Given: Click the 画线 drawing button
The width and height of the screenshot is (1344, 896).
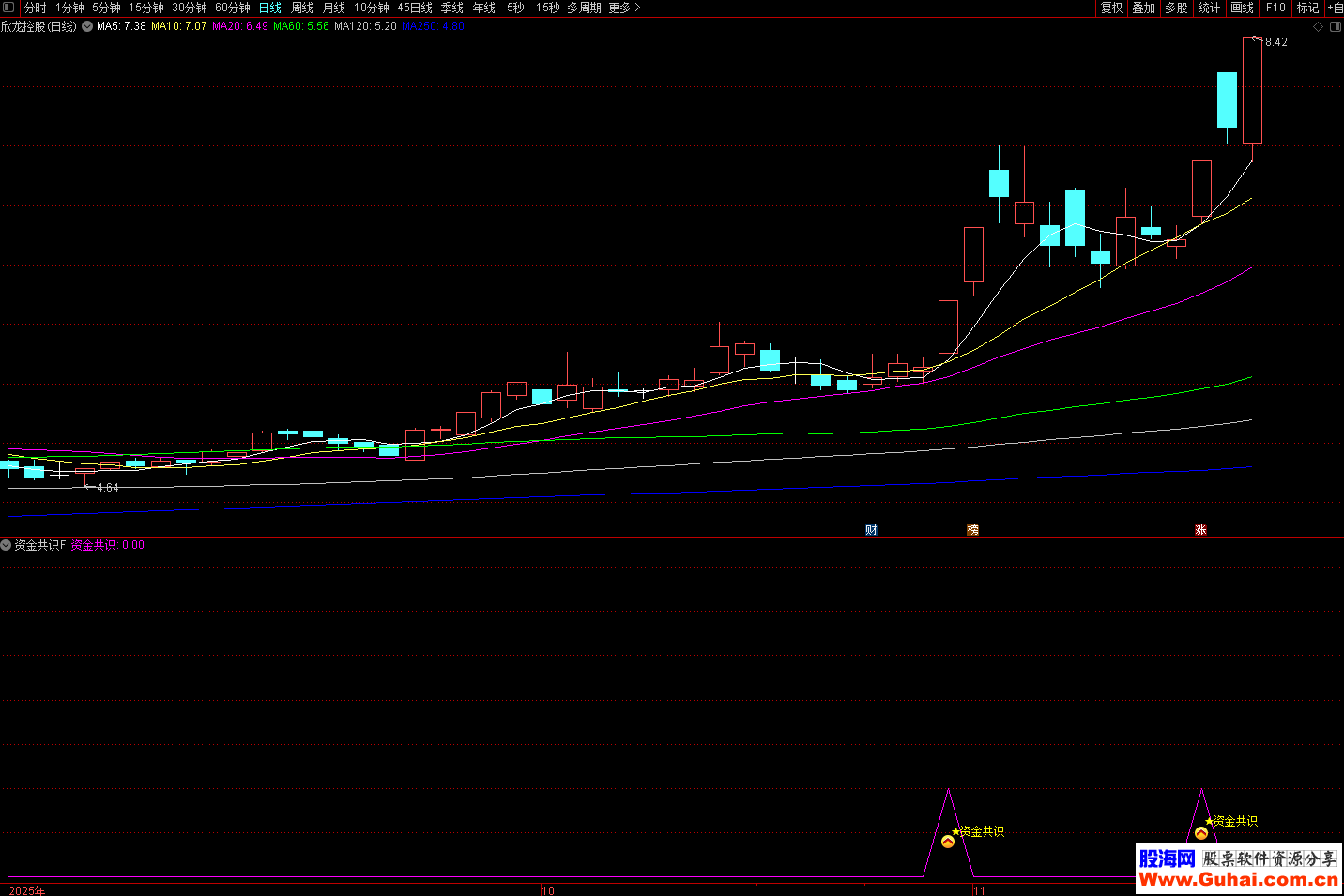Looking at the screenshot, I should (1242, 8).
